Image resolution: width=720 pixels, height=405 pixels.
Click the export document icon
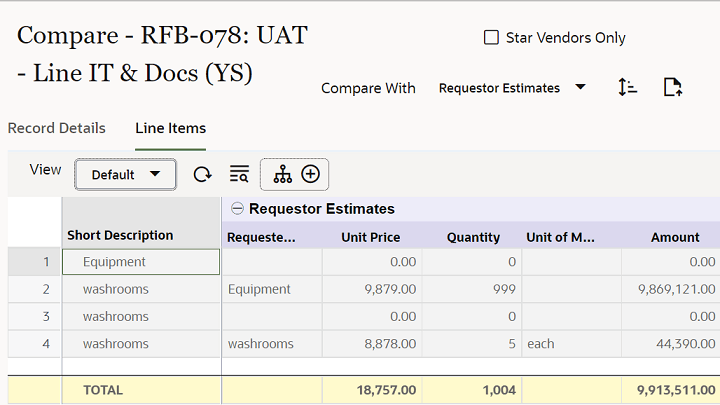[x=673, y=87]
